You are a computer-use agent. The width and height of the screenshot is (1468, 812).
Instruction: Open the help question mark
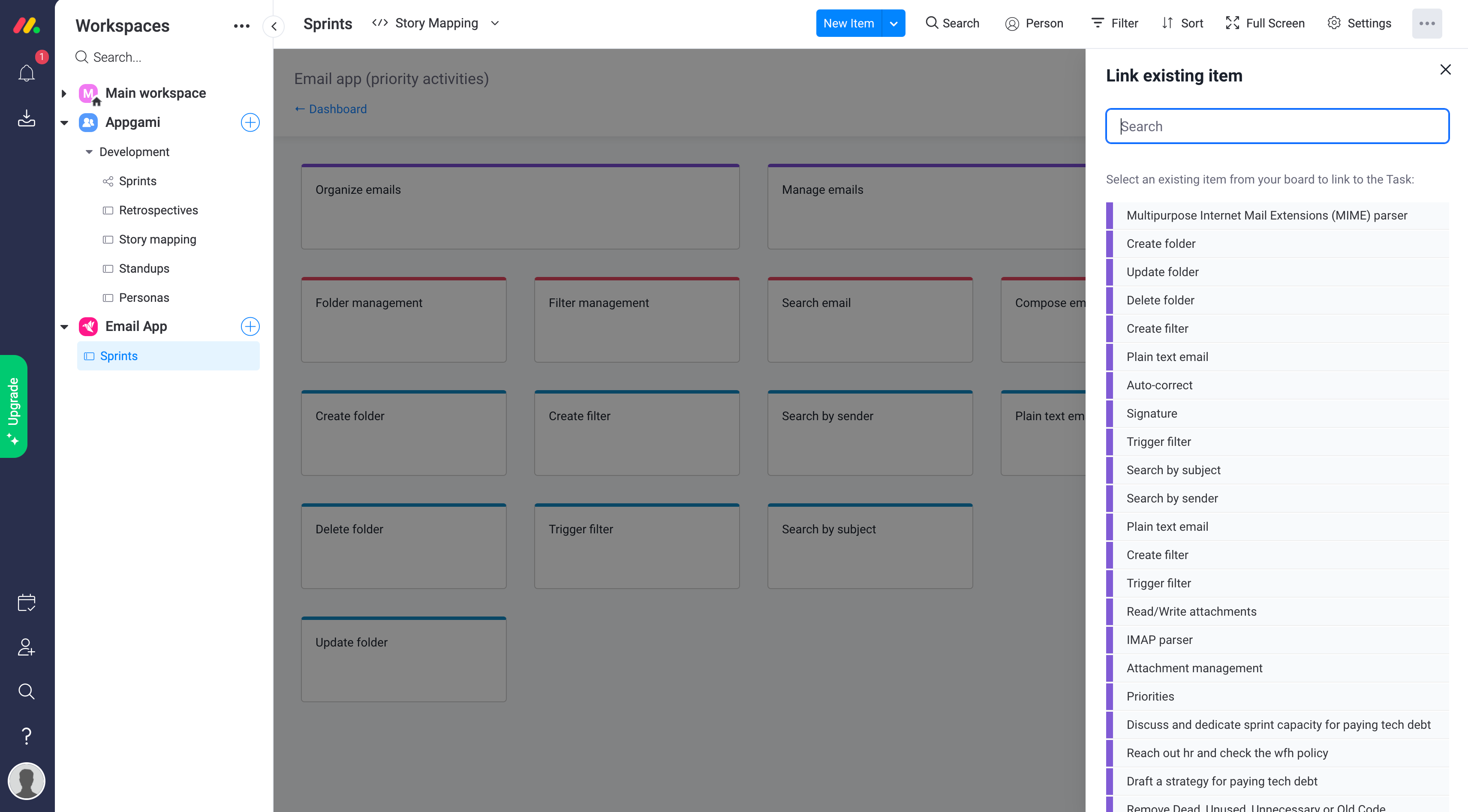26,736
